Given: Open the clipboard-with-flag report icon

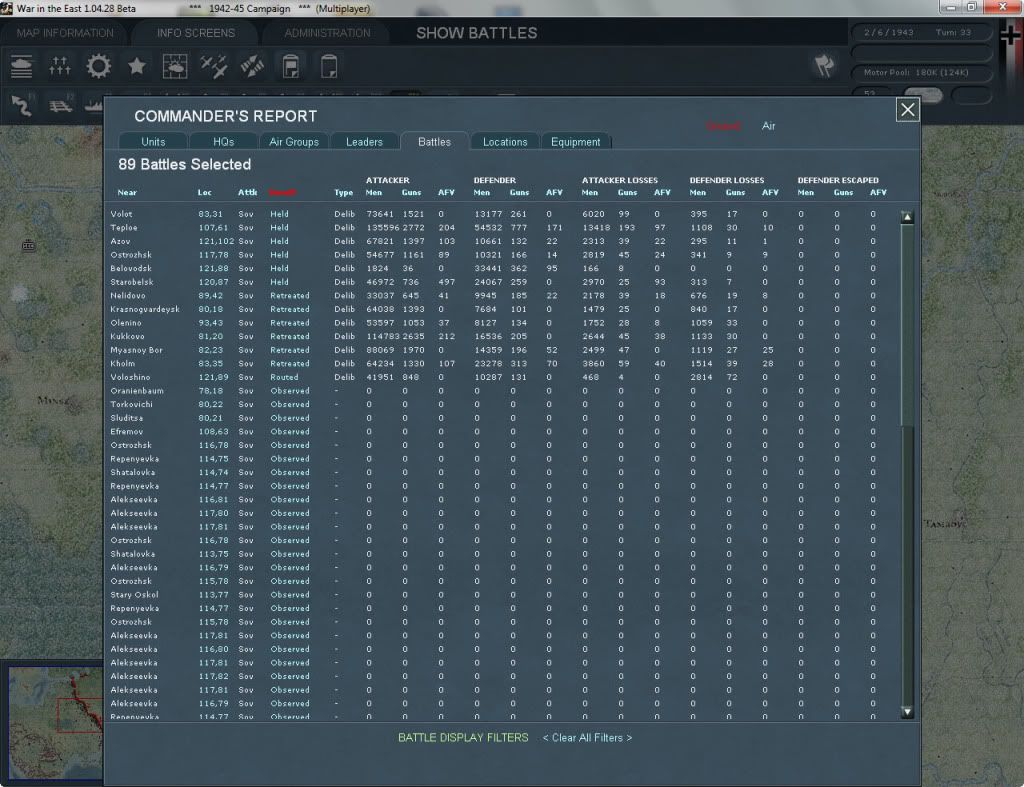Looking at the screenshot, I should click(291, 66).
